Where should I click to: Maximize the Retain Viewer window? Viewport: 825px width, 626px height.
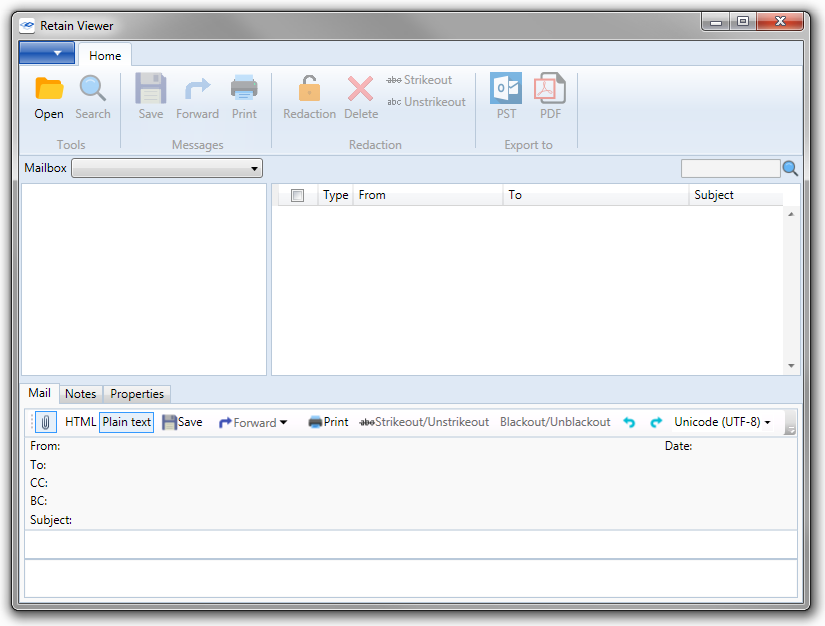click(742, 22)
